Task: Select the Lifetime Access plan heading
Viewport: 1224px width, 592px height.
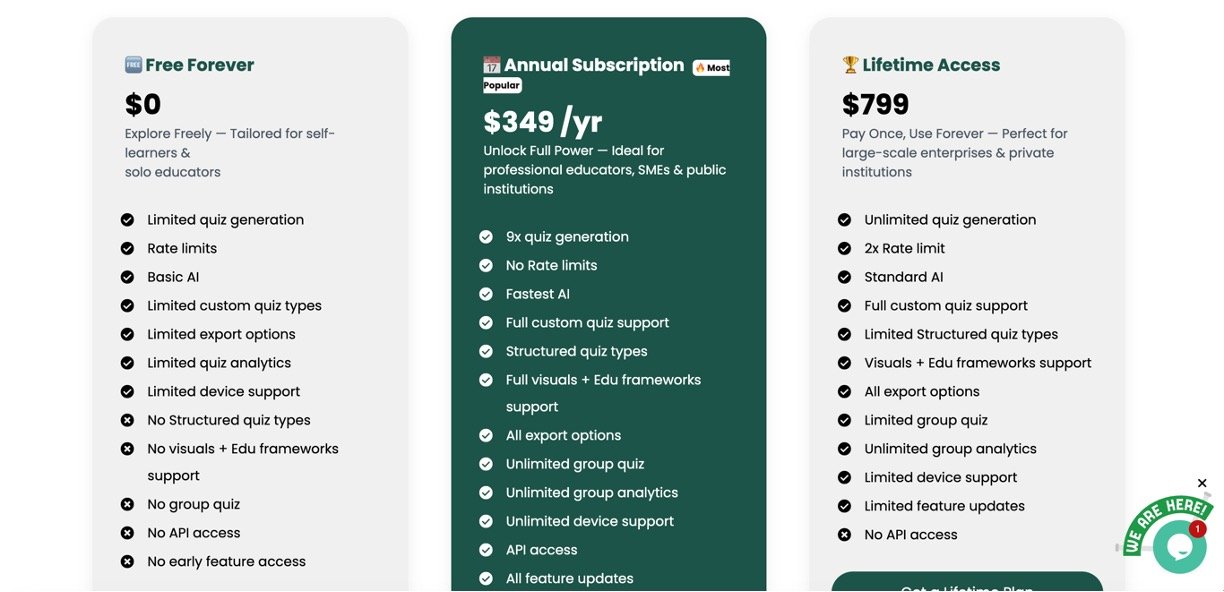Action: [931, 65]
